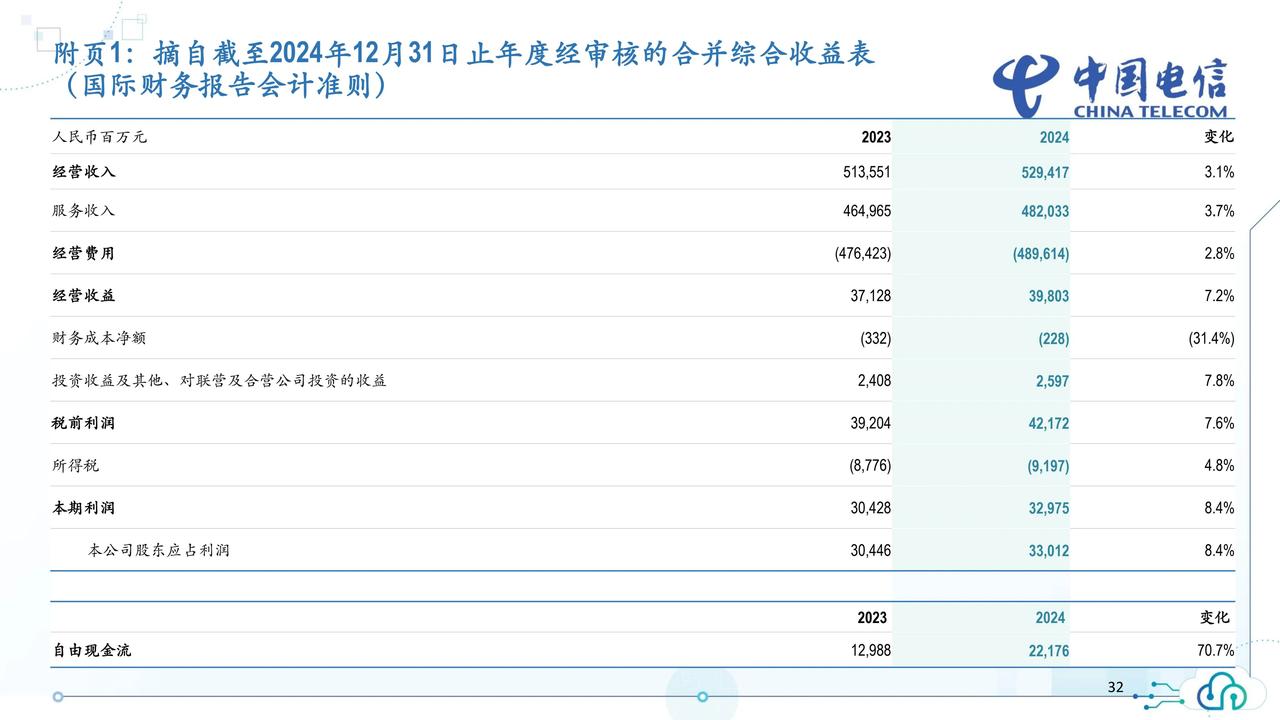1280x720 pixels.
Task: Click the value 464,965
Action: tap(866, 211)
